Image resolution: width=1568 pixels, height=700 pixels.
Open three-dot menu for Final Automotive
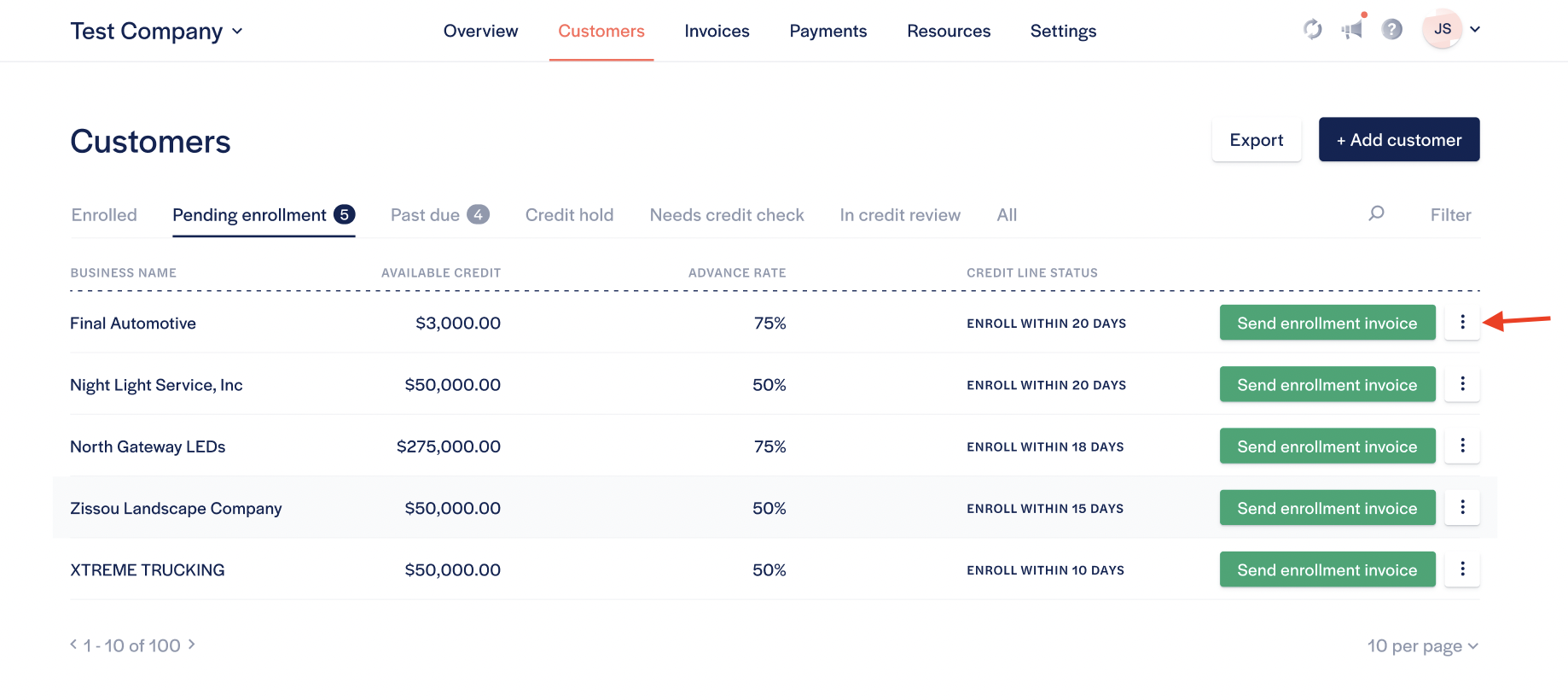click(x=1461, y=322)
